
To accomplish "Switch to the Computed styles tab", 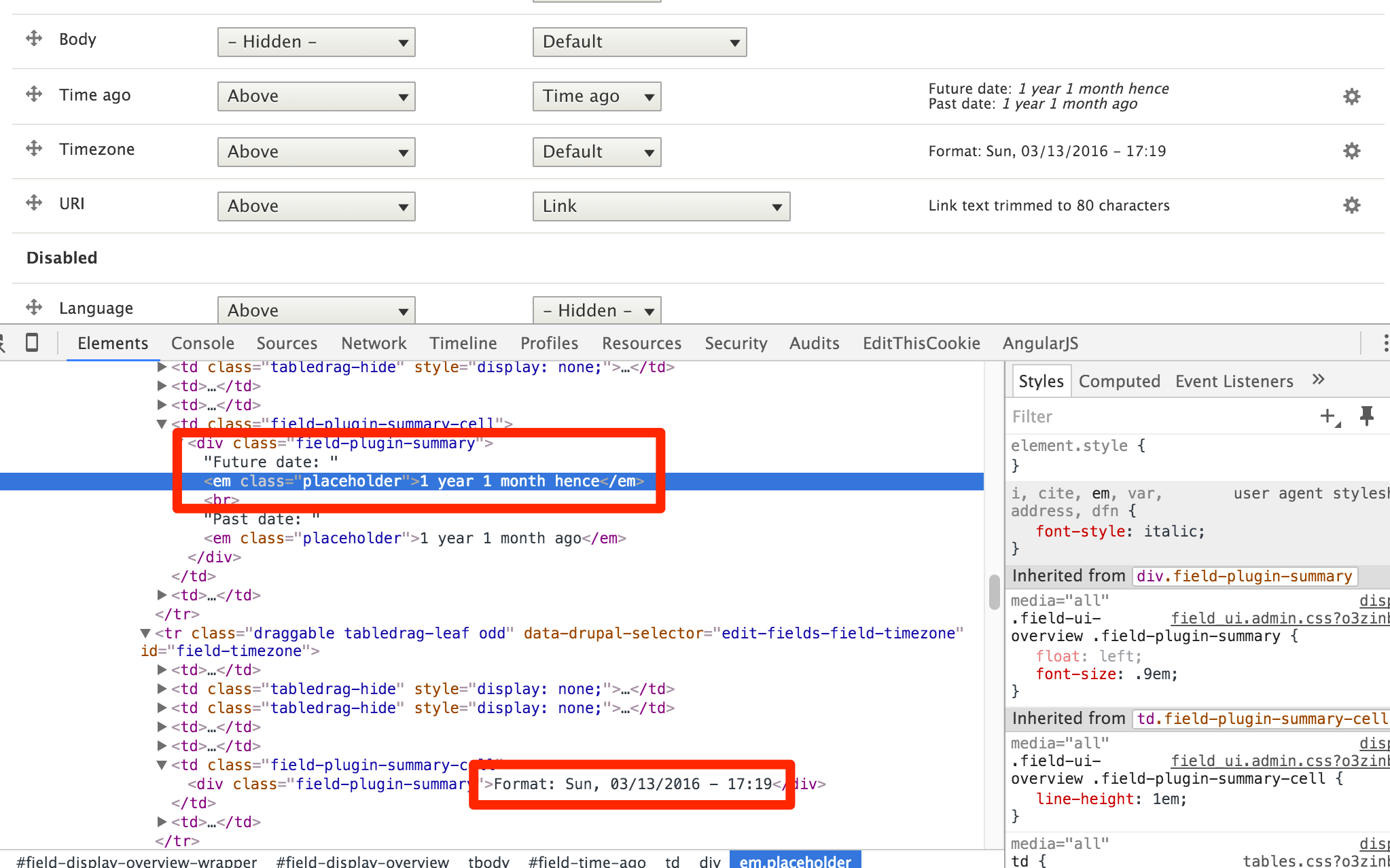I will 1119,381.
